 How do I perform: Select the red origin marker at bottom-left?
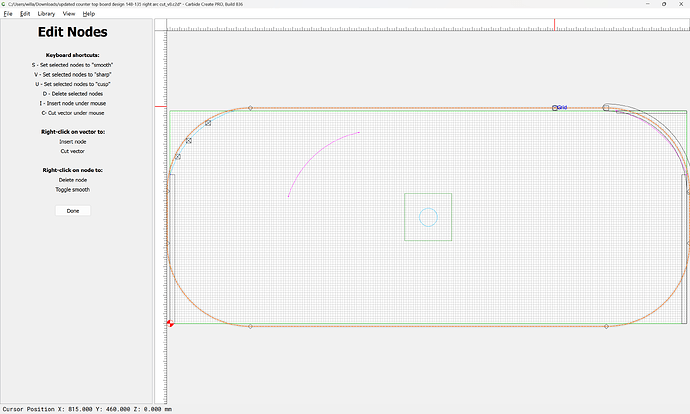pyautogui.click(x=170, y=323)
